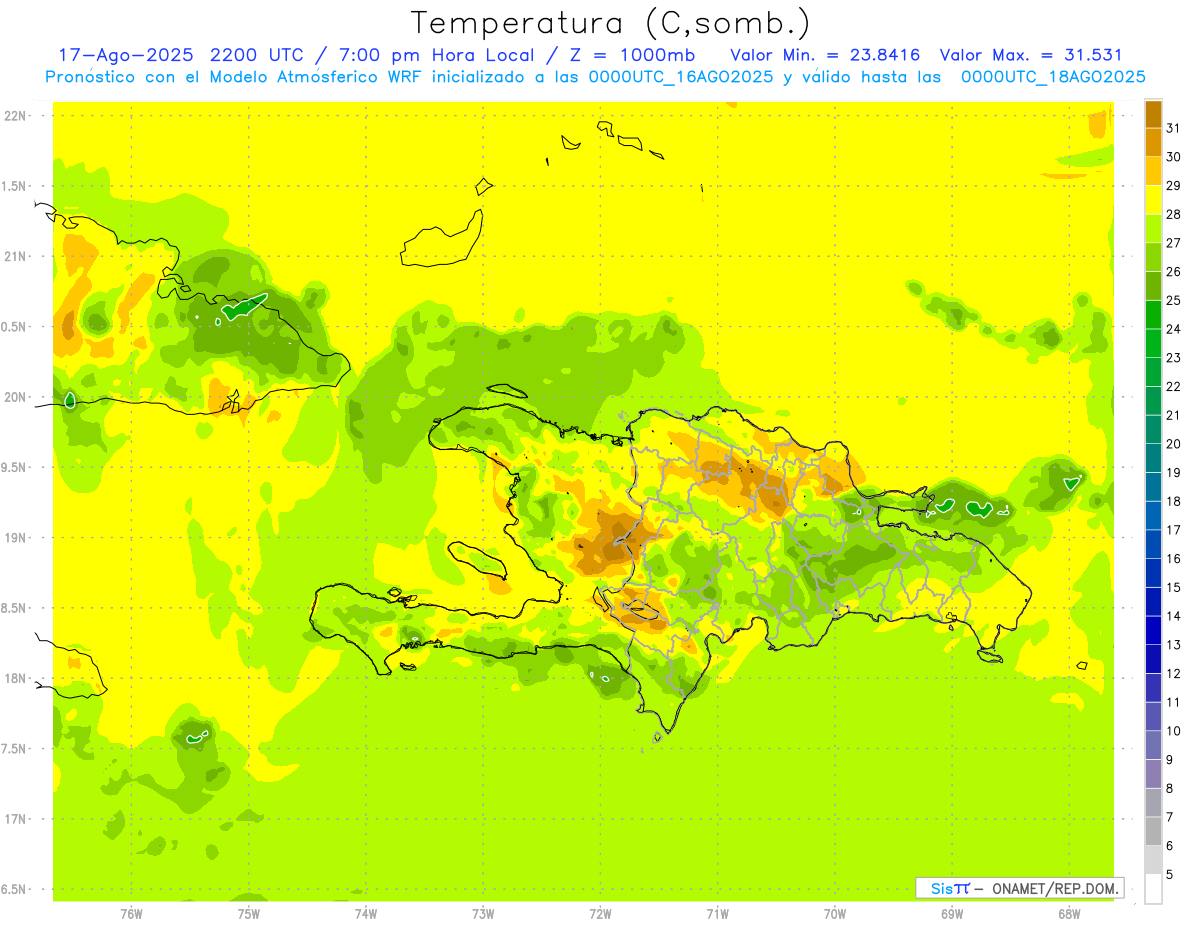Pick the lime swatch between 27 and 28
Image resolution: width=1200 pixels, height=927 pixels.
1153,228
